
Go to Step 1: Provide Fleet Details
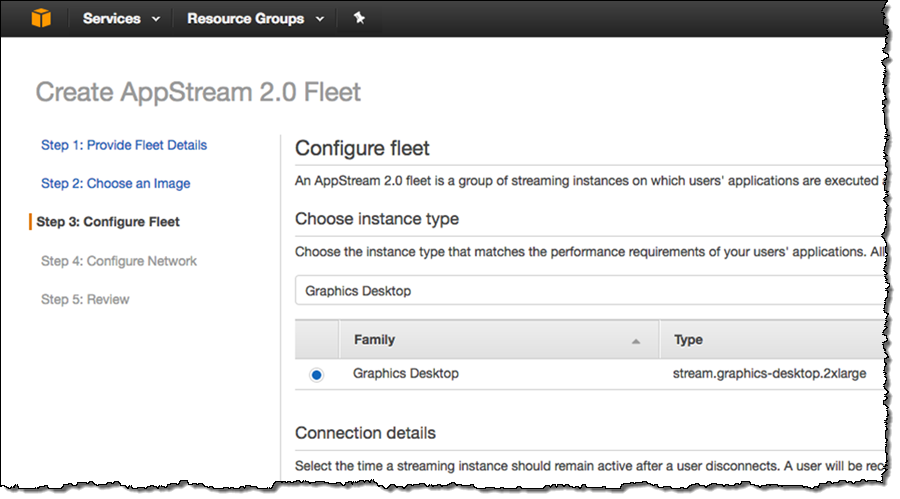(124, 145)
